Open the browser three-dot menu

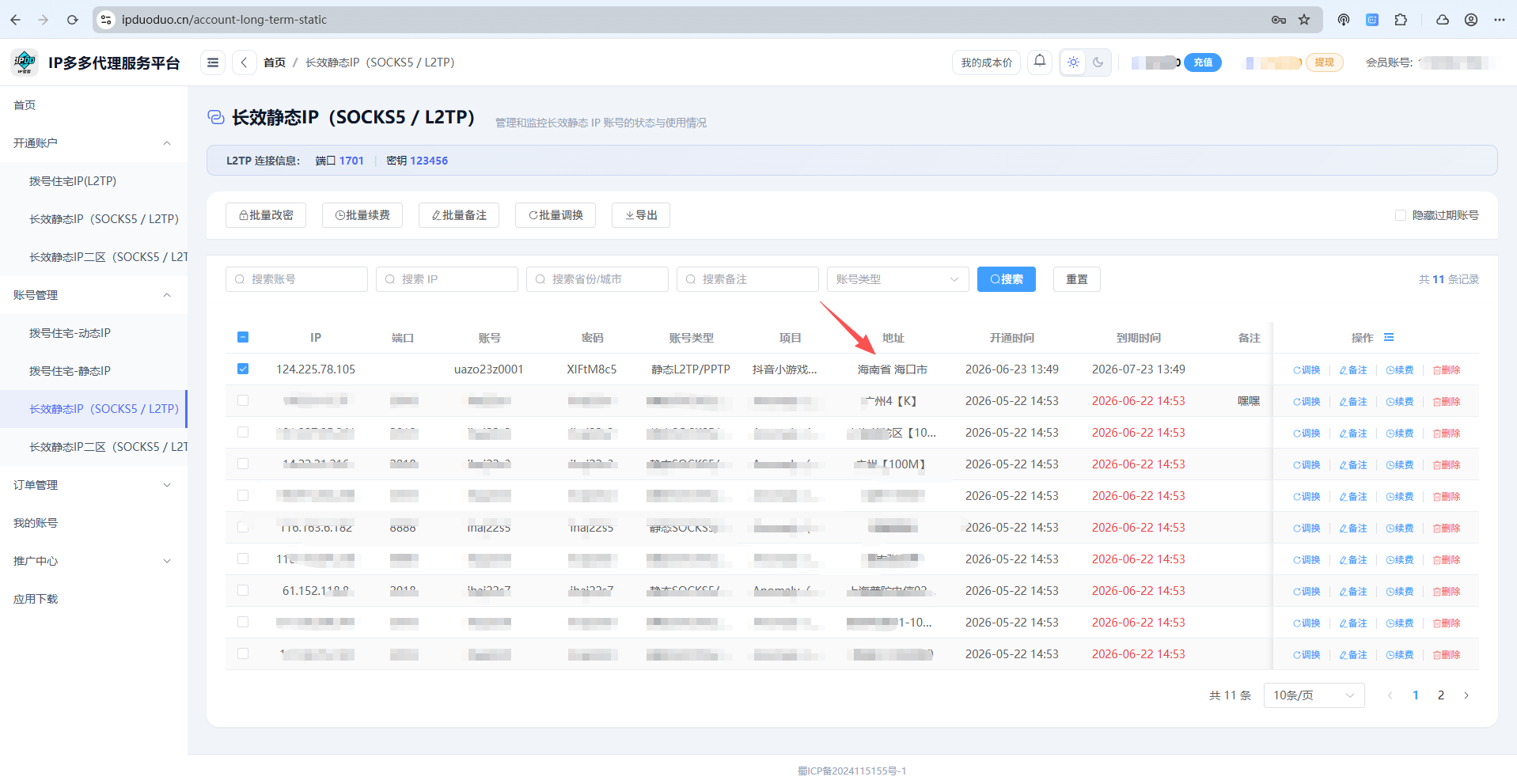(x=1500, y=20)
